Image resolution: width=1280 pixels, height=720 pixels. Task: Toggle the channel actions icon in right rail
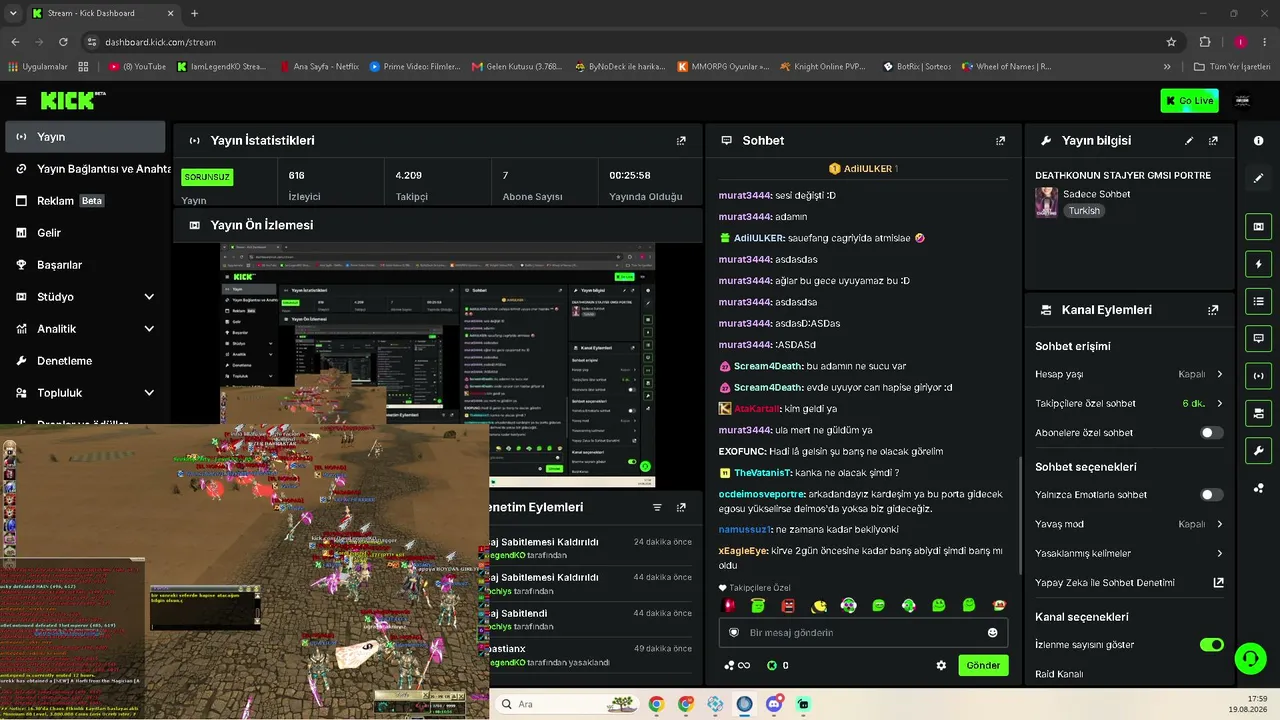click(x=1258, y=413)
